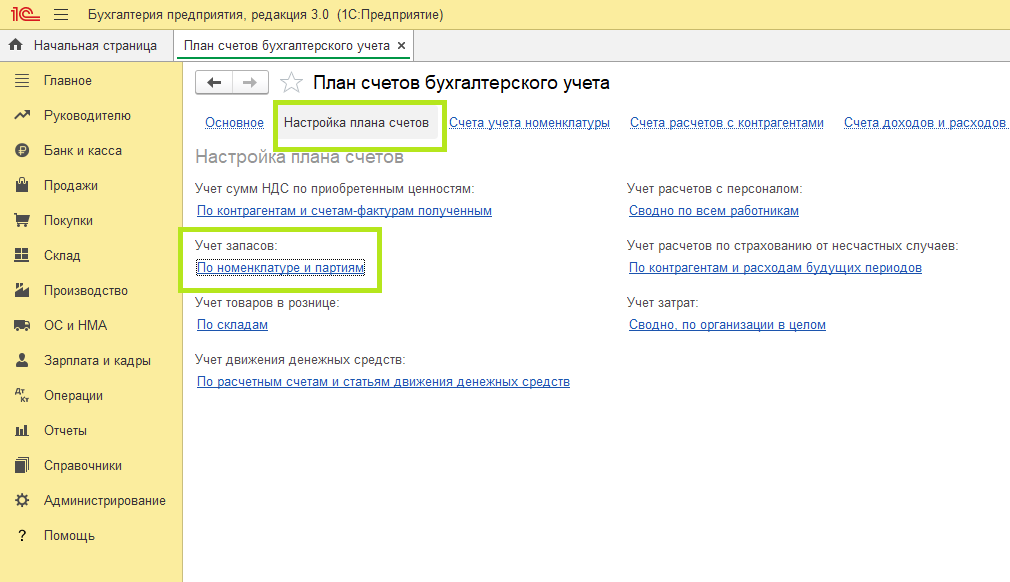1010x582 pixels.
Task: Click the heading text План счетов бухгалтерского учета
Action: tap(461, 82)
